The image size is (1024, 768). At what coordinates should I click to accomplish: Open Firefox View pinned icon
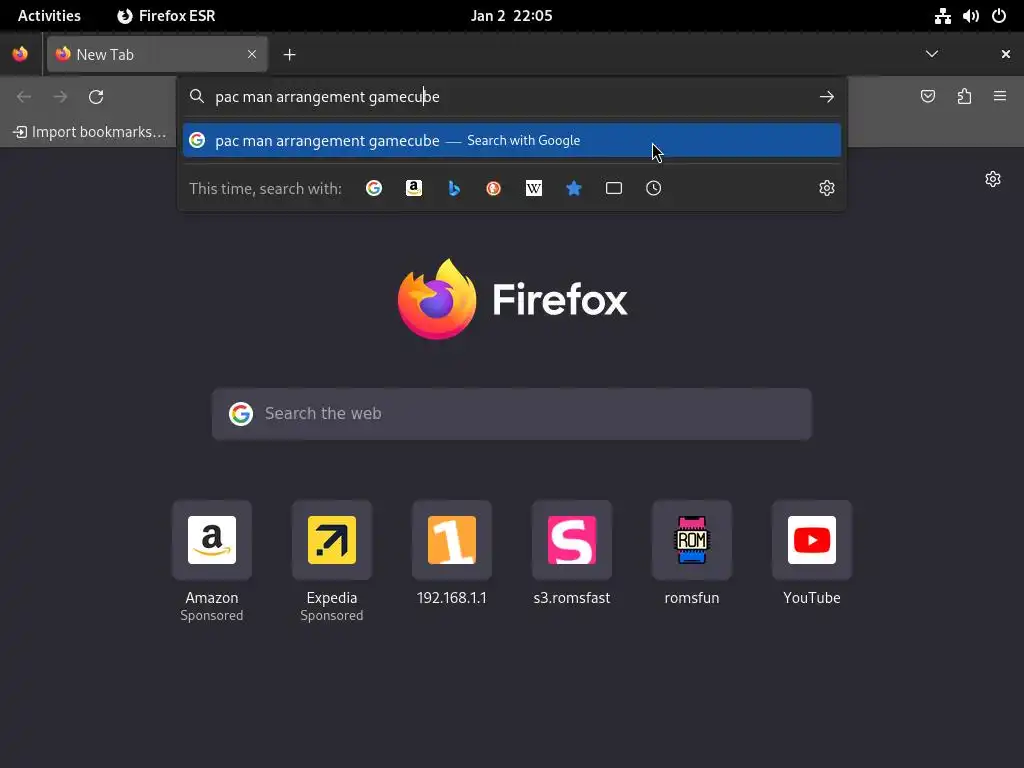tap(20, 54)
